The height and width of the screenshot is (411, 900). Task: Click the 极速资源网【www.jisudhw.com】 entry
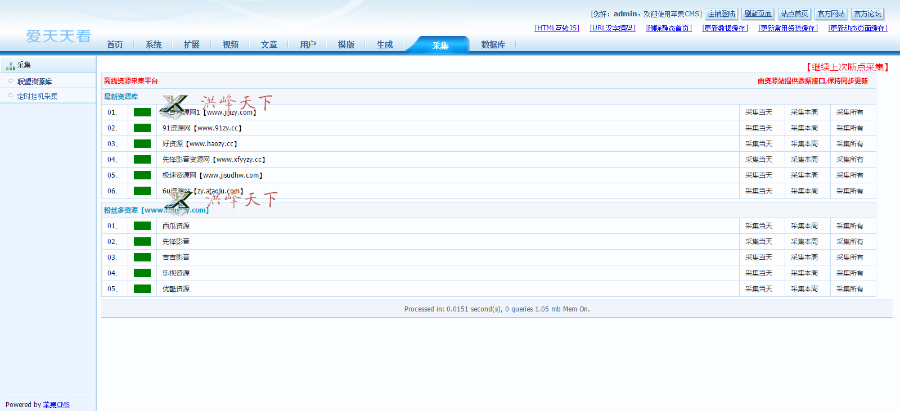(x=214, y=175)
